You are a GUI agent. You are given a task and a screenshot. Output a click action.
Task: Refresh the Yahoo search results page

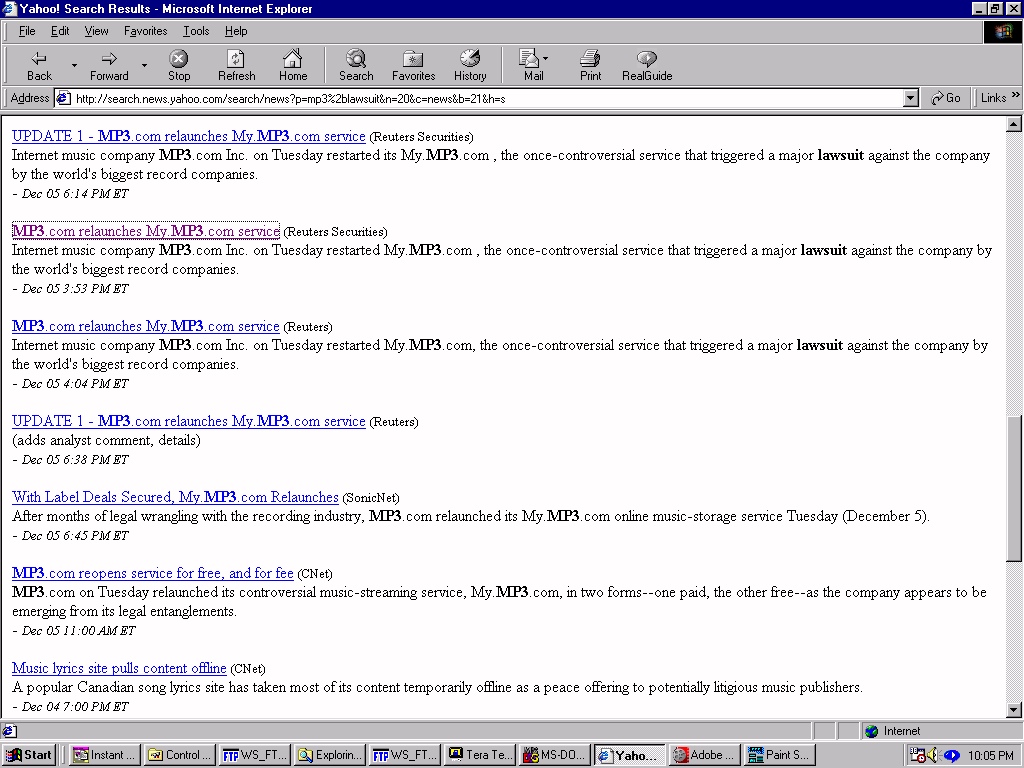pyautogui.click(x=236, y=66)
